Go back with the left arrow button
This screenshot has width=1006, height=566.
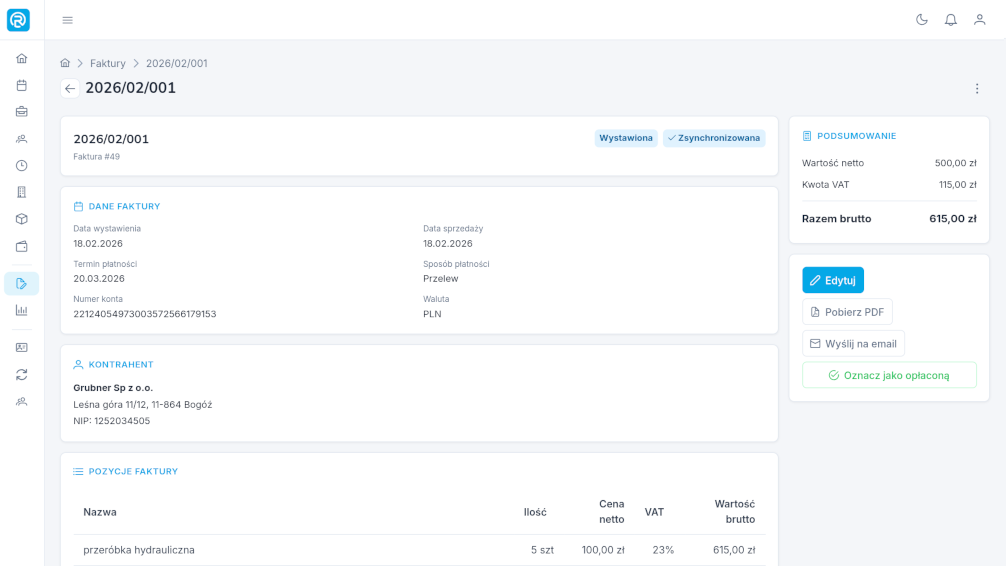(x=70, y=89)
